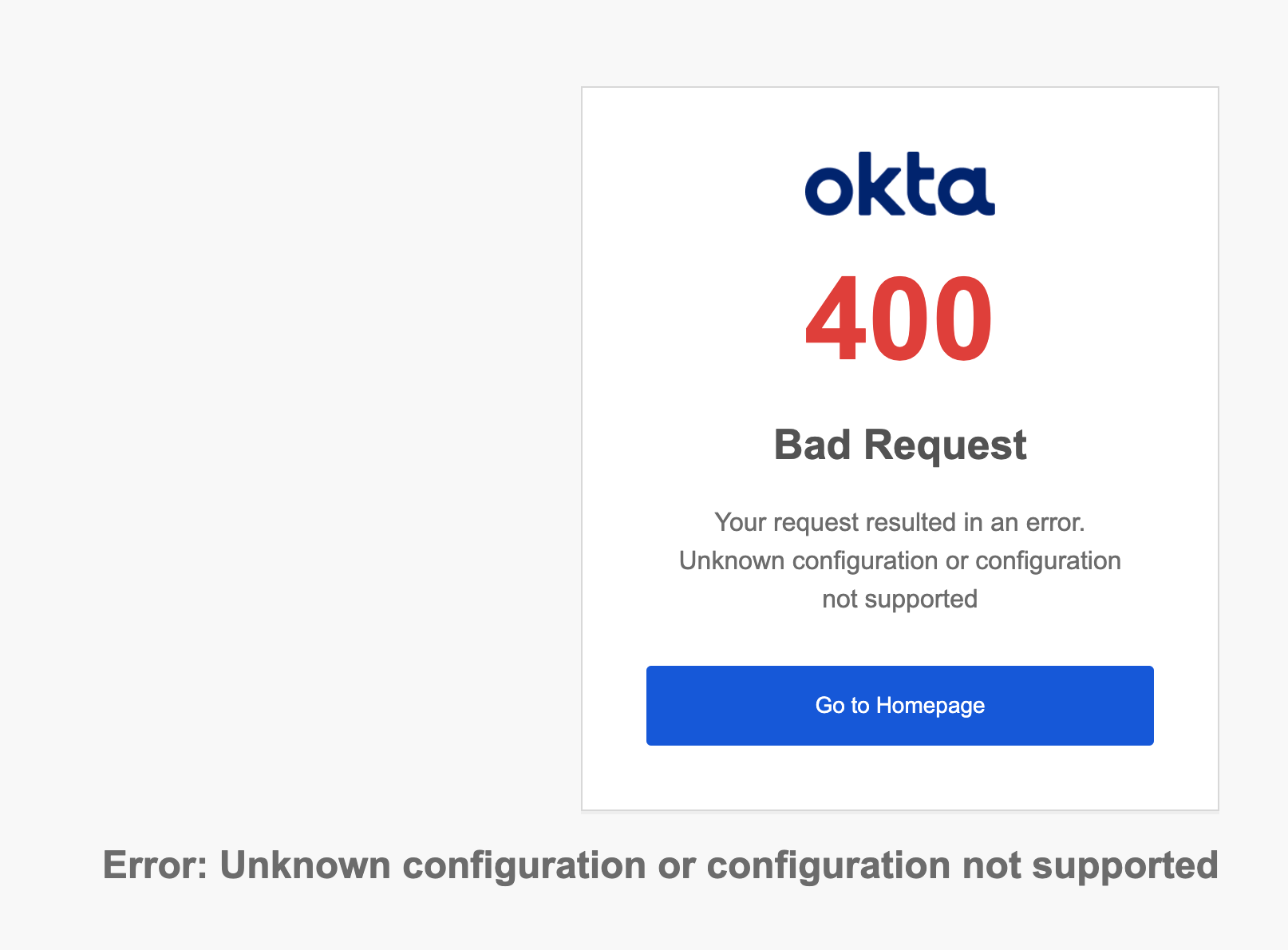Screen dimensions: 1288x950
Task: Select the line Your request resulted in an error
Action: click(x=899, y=522)
